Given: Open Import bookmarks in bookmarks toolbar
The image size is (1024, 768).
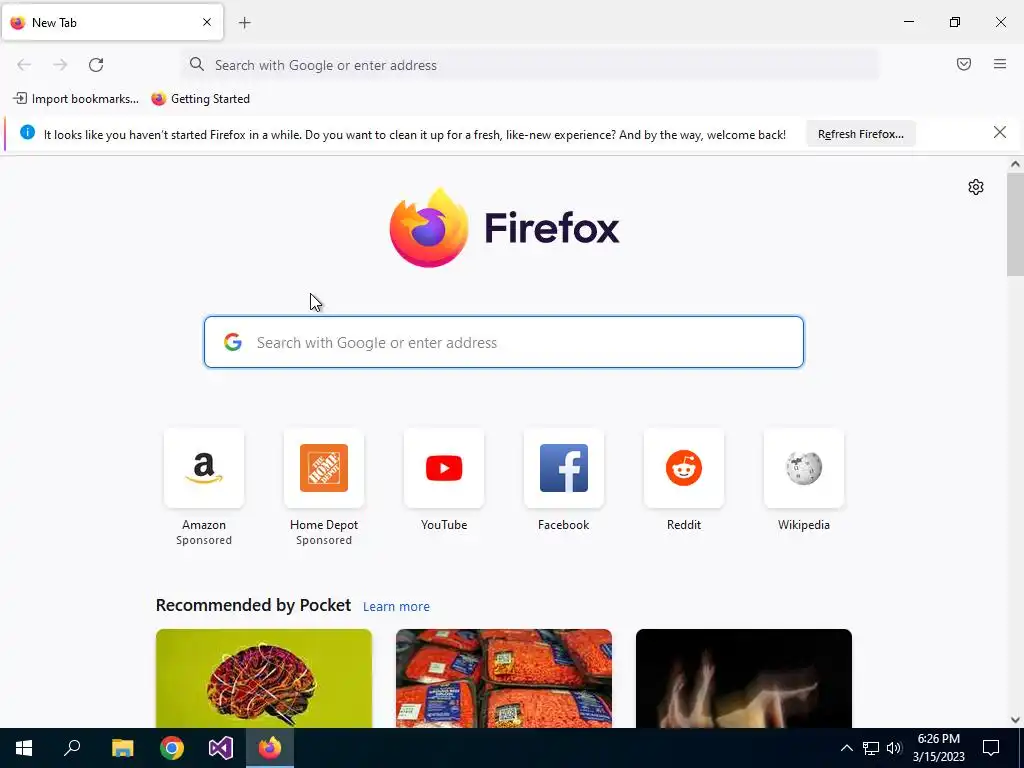Looking at the screenshot, I should point(76,99).
